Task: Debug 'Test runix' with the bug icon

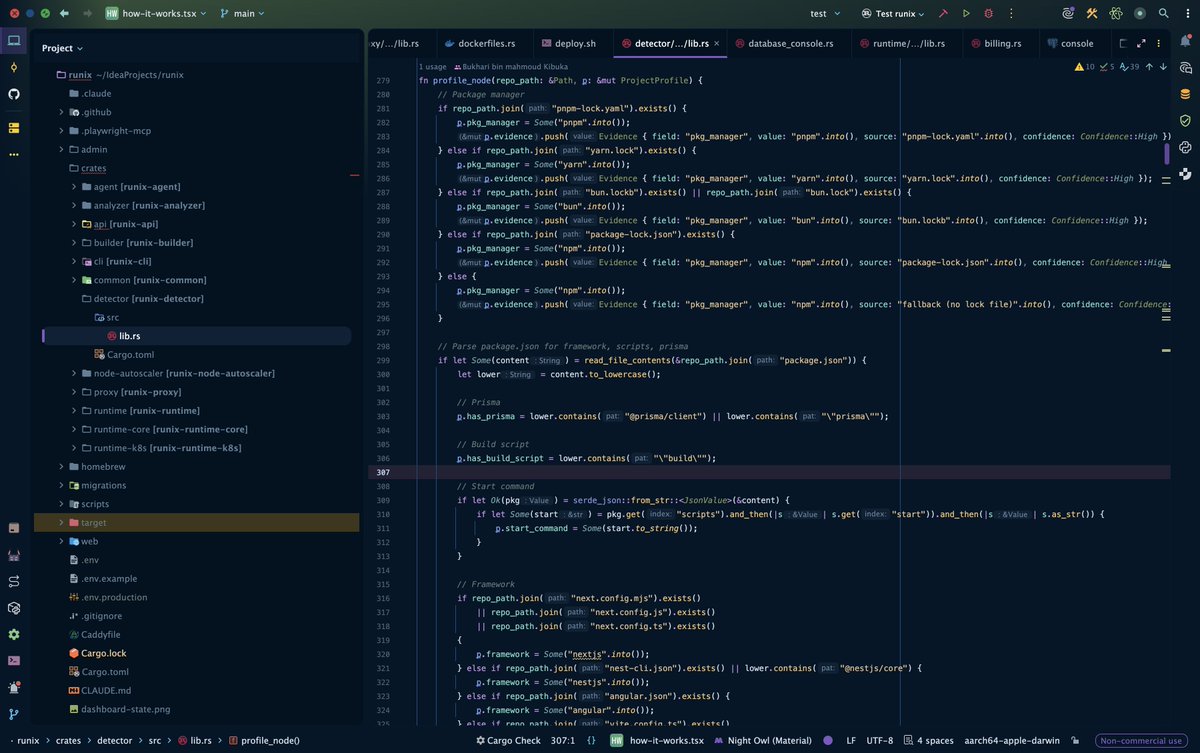Action: 989,14
